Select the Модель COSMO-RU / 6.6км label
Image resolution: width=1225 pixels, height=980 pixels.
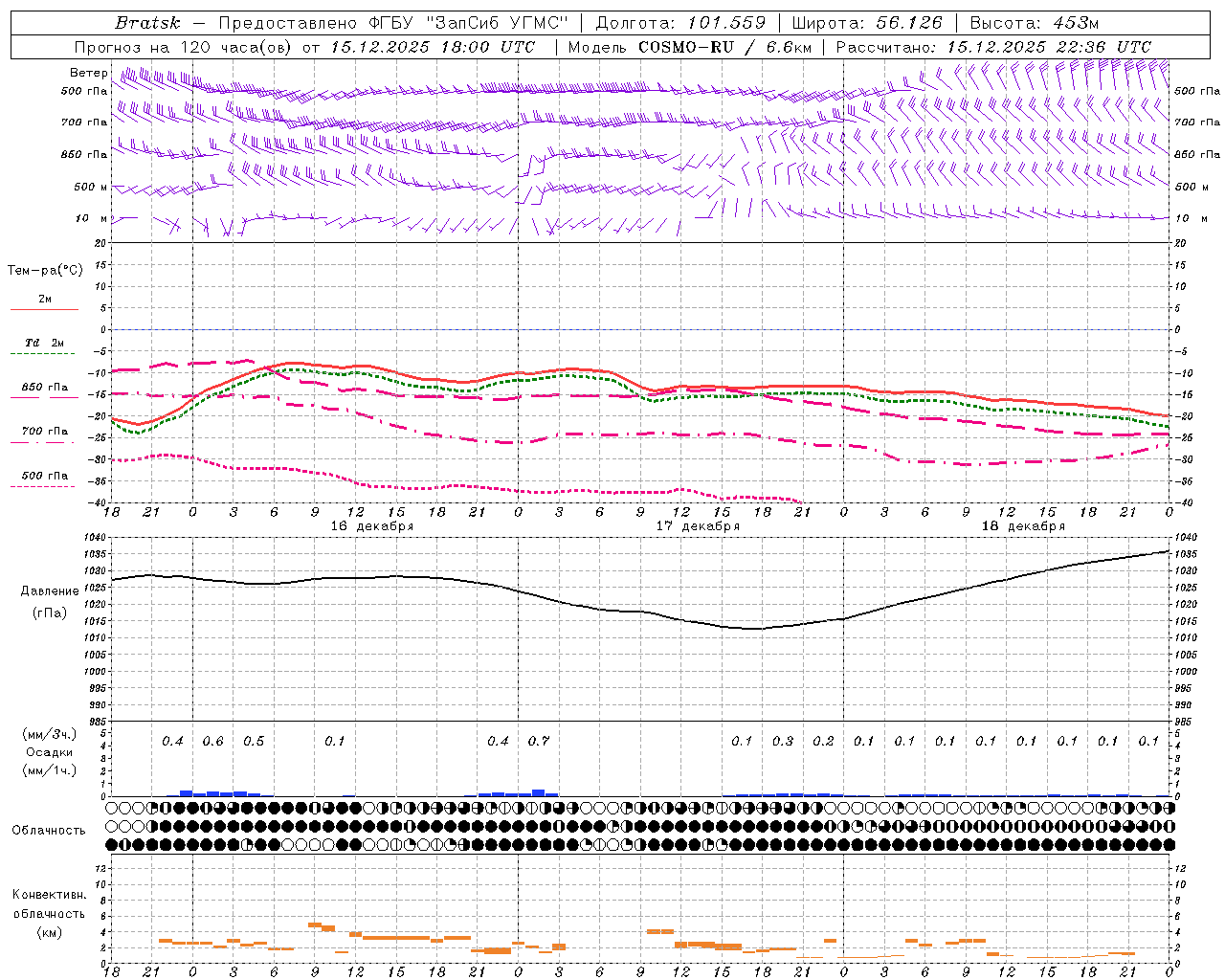click(689, 47)
